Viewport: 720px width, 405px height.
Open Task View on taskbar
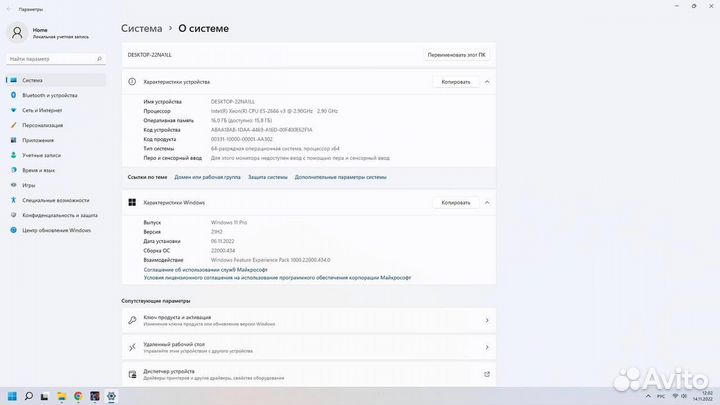45,396
